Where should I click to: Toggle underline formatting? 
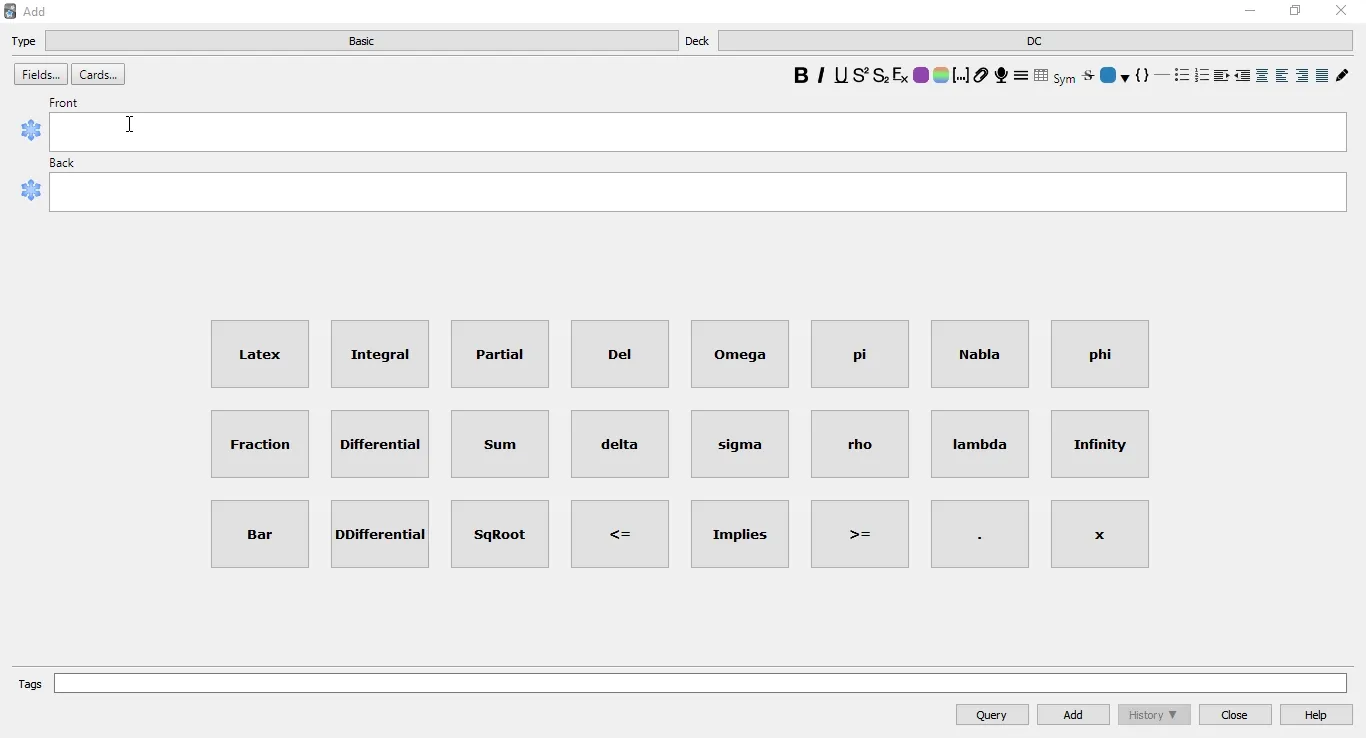coord(841,76)
